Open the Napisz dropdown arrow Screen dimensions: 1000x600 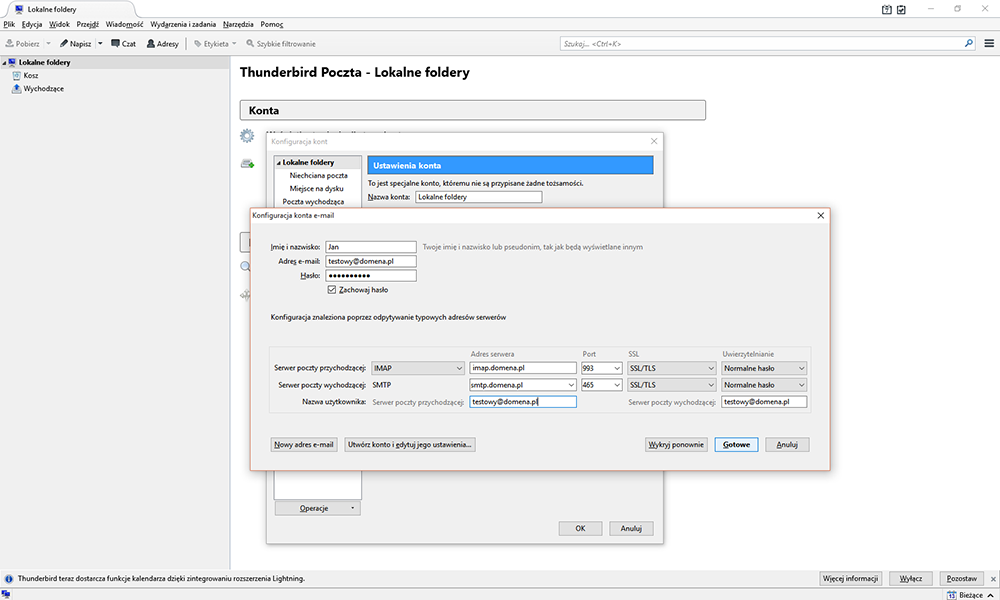[x=100, y=43]
